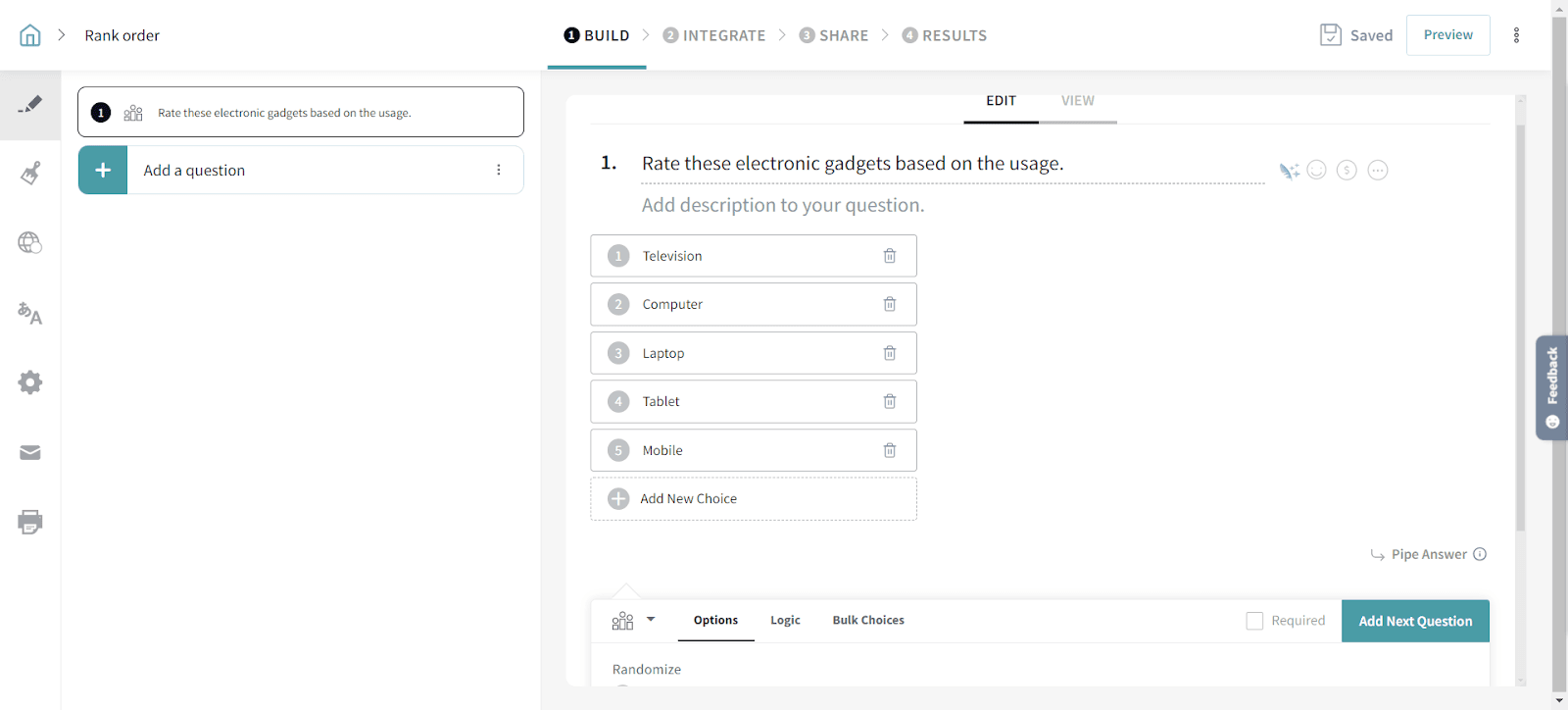This screenshot has height=710, width=1568.
Task: Click the Preview button
Action: tap(1447, 35)
